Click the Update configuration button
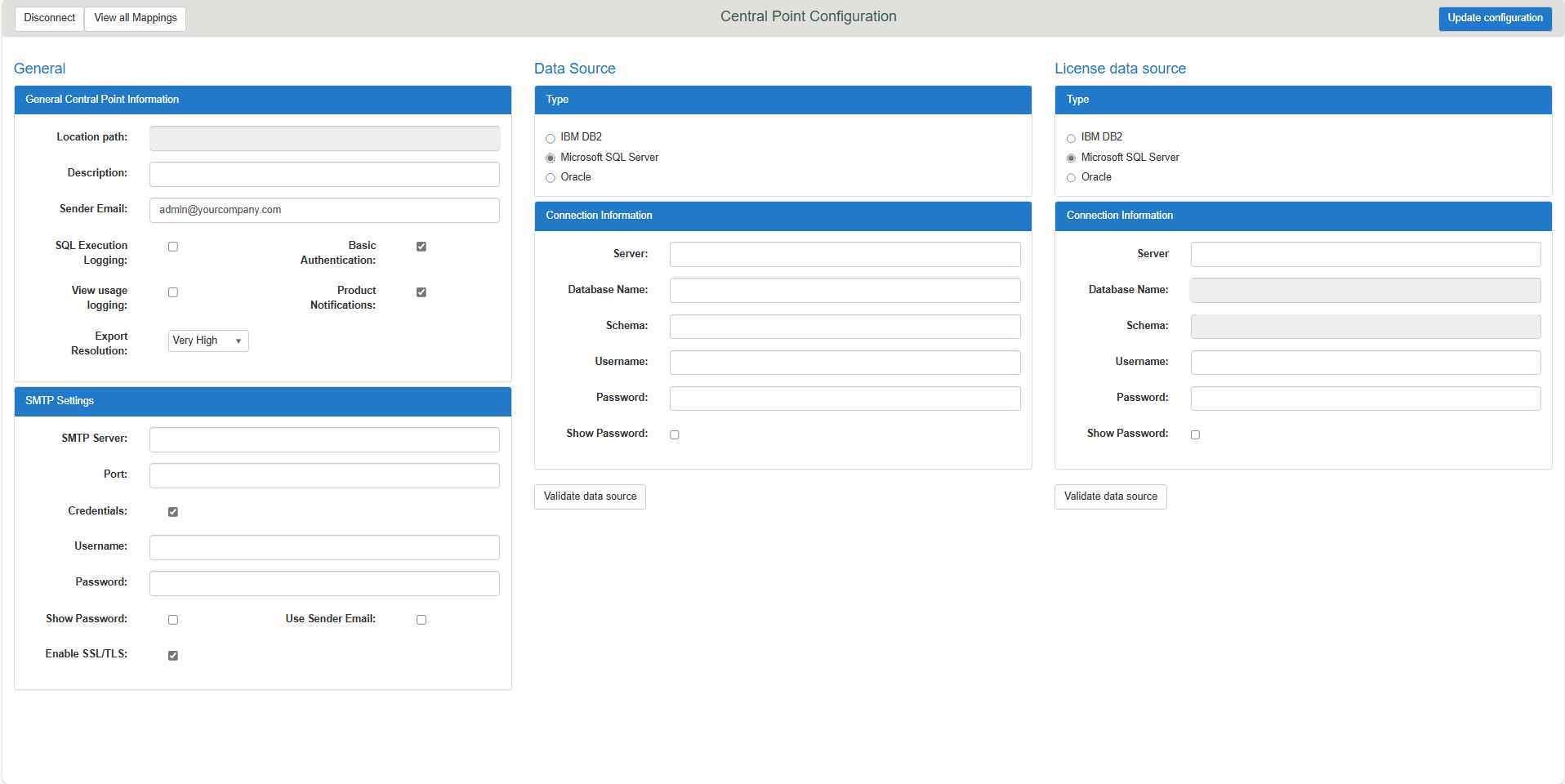Screen dimensions: 1565x784 coord(1495,18)
